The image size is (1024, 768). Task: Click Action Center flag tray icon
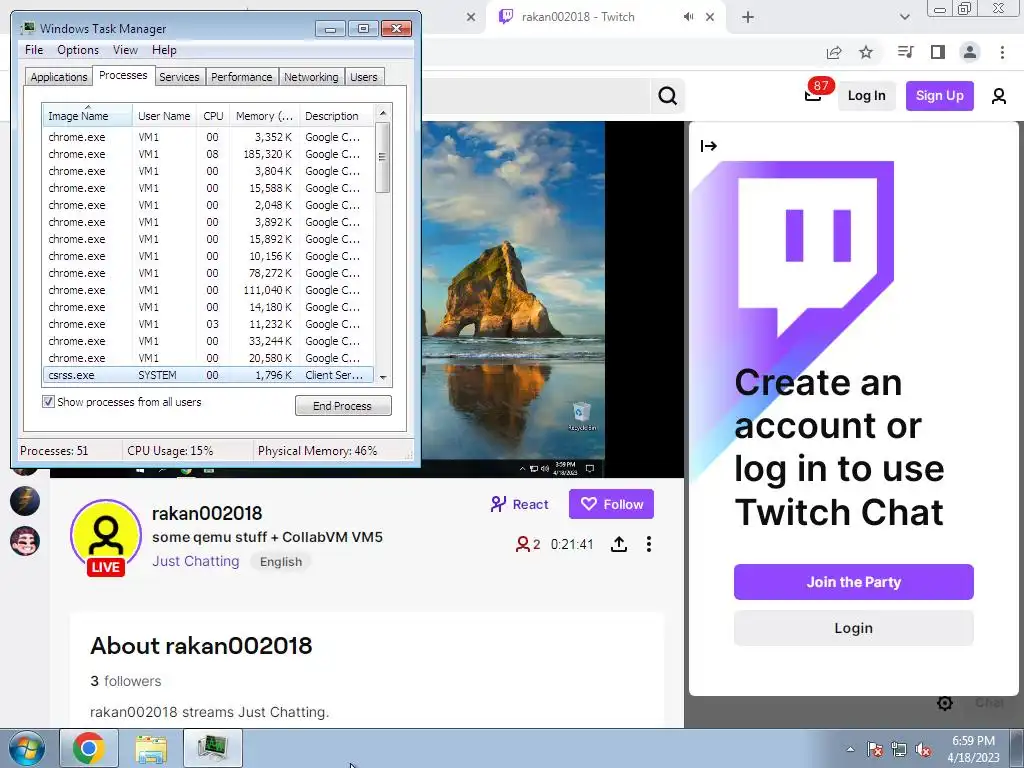pos(875,749)
